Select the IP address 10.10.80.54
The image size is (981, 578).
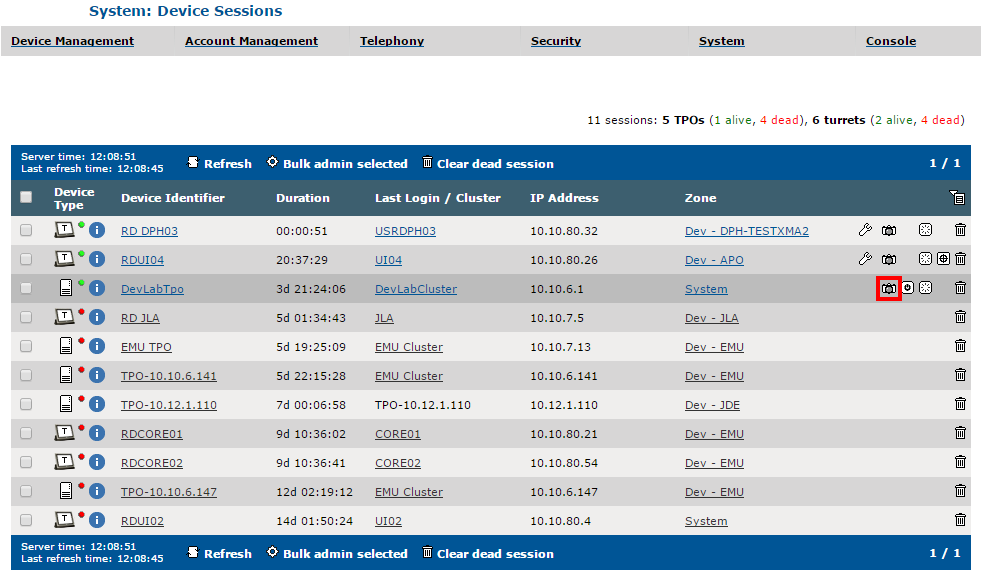click(x=564, y=463)
